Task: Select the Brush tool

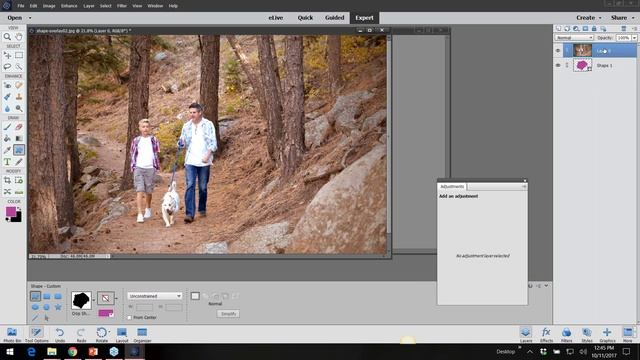Action: (7, 127)
